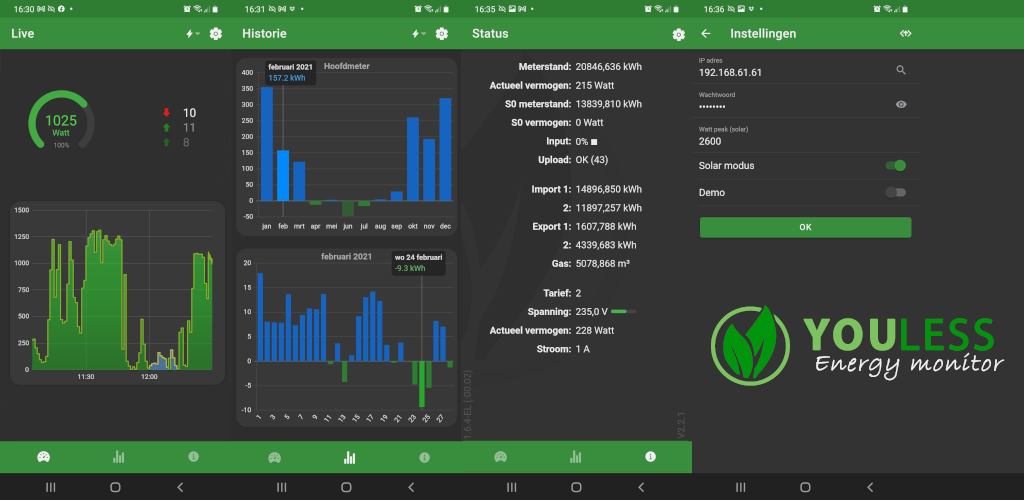Viewport: 1024px width, 500px height.
Task: Switch to the live gauge tab on the Historie screen
Action: pos(274,457)
